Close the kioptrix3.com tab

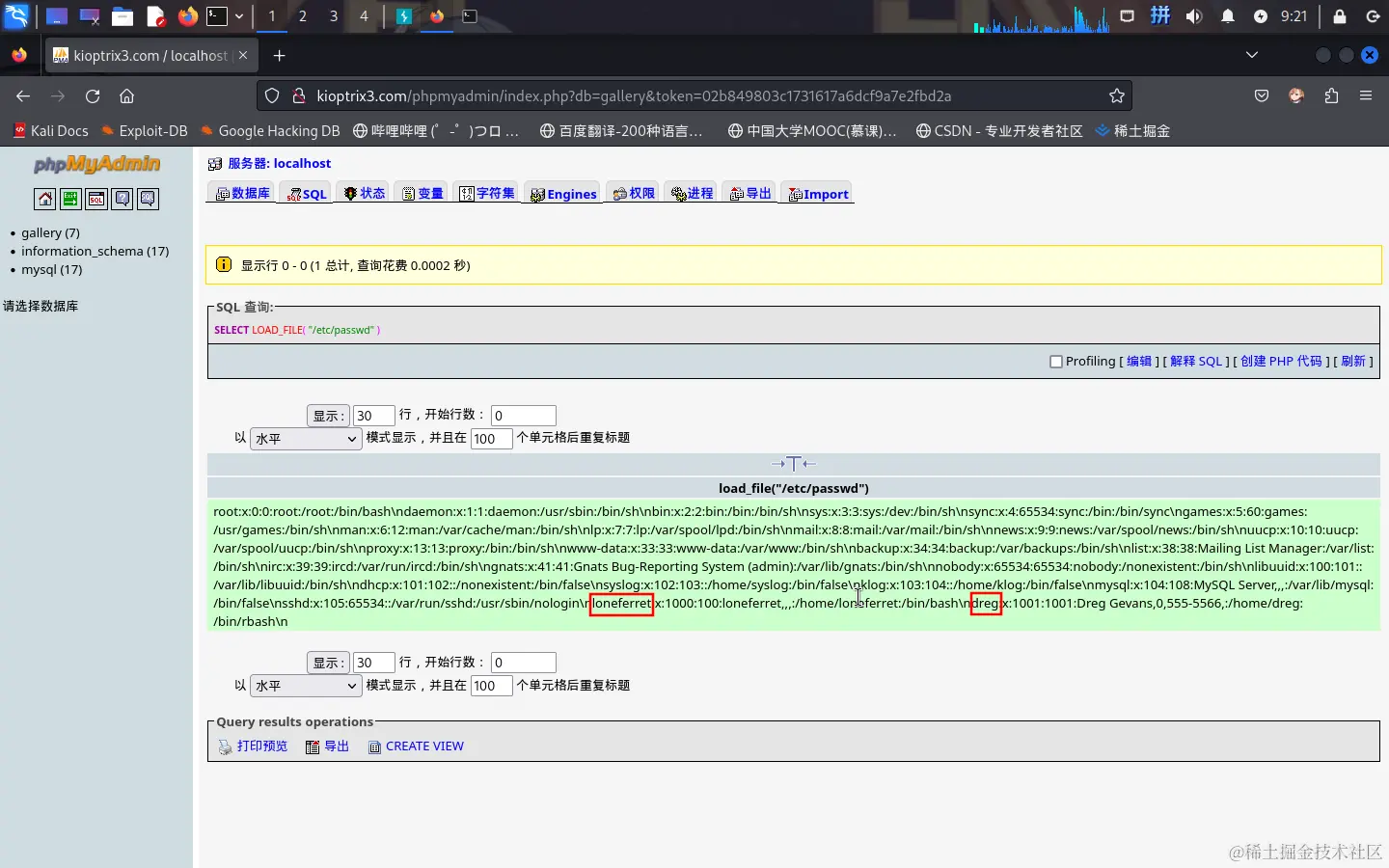[243, 56]
